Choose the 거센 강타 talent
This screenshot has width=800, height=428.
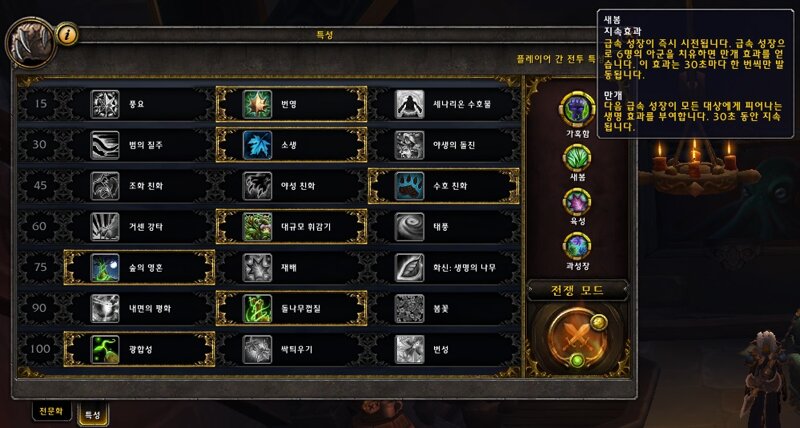[140, 226]
